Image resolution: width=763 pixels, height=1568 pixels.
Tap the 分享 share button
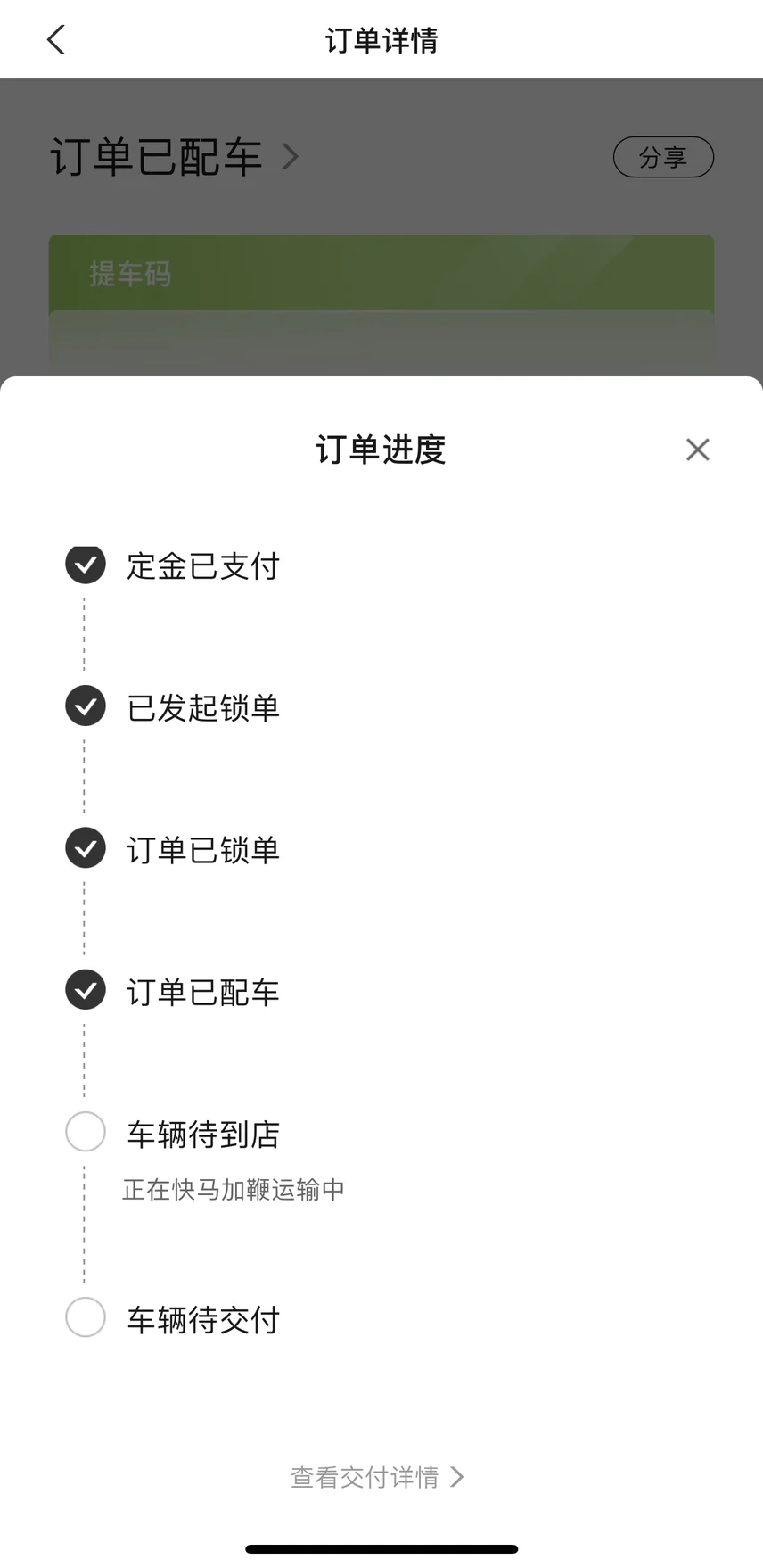pyautogui.click(x=663, y=157)
